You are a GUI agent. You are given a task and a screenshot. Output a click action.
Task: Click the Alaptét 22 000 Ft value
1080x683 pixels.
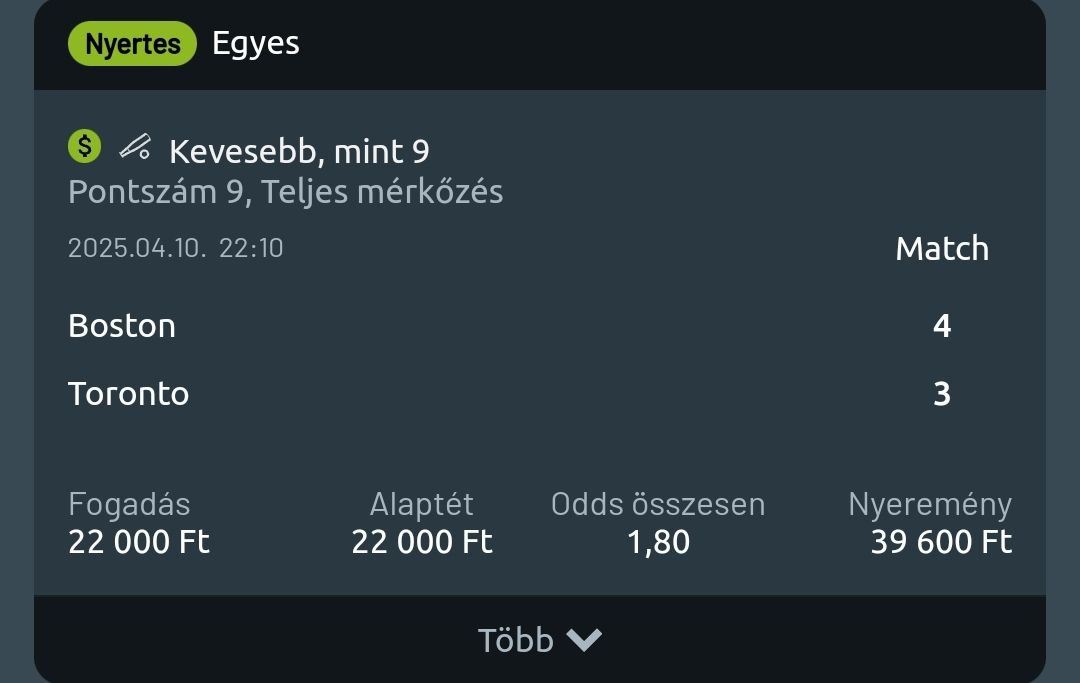tap(422, 542)
